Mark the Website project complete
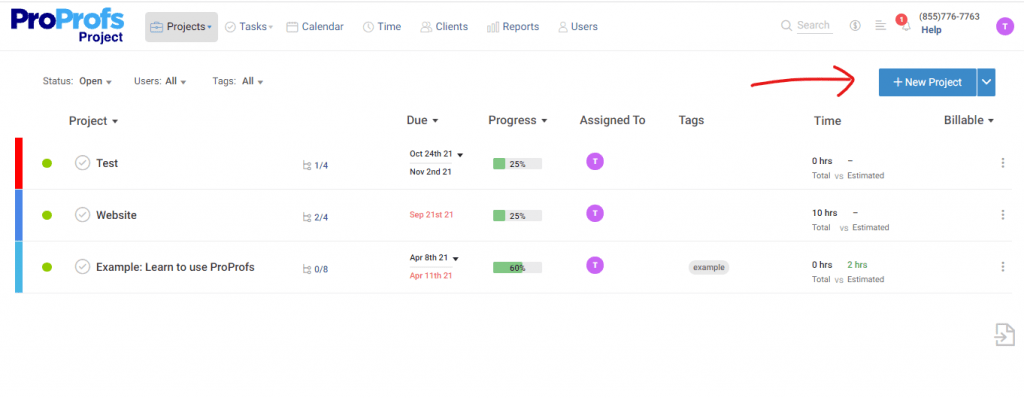Viewport: 1024px width, 398px height. point(82,214)
